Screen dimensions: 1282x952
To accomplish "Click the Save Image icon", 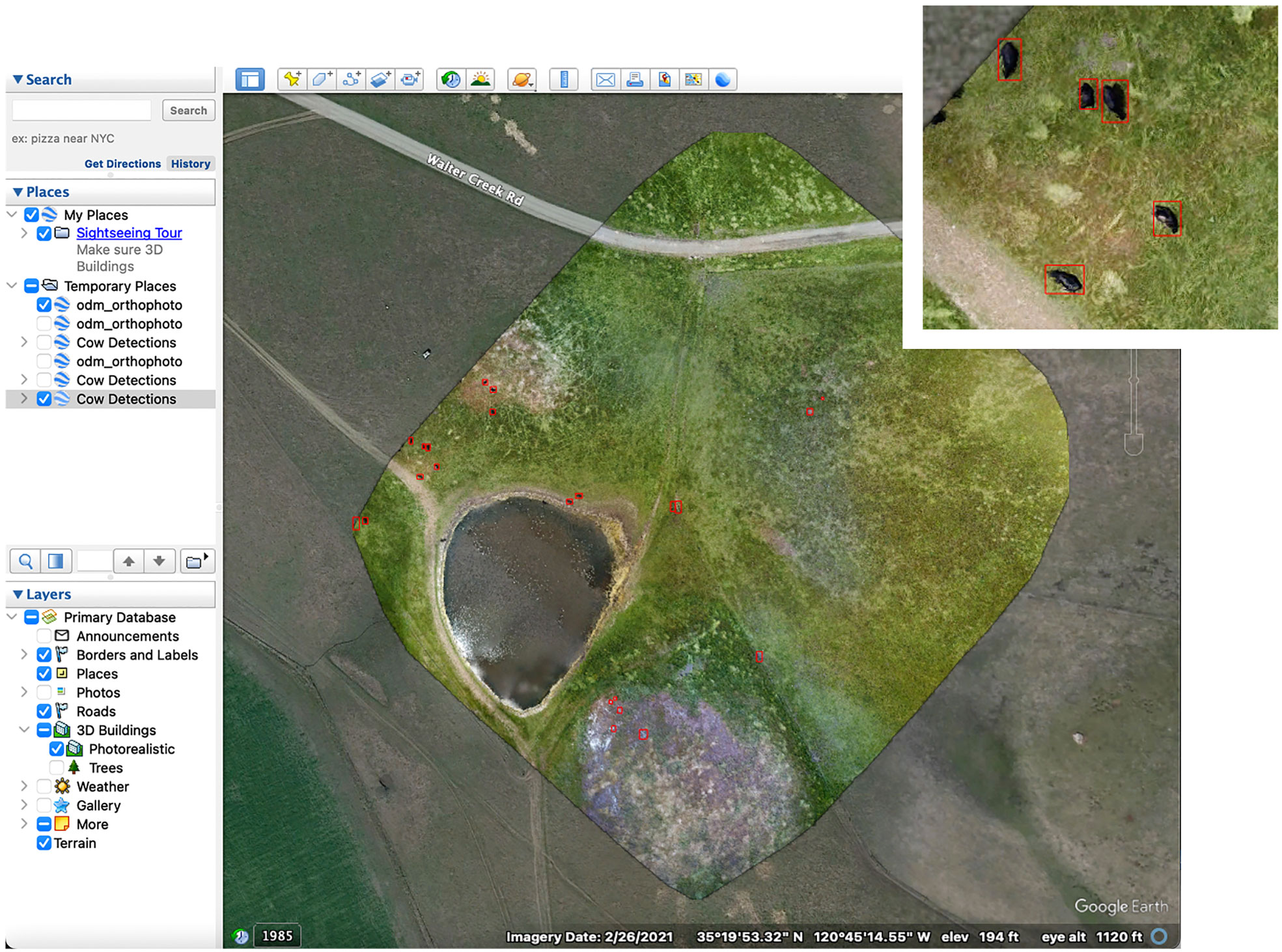I will (664, 79).
